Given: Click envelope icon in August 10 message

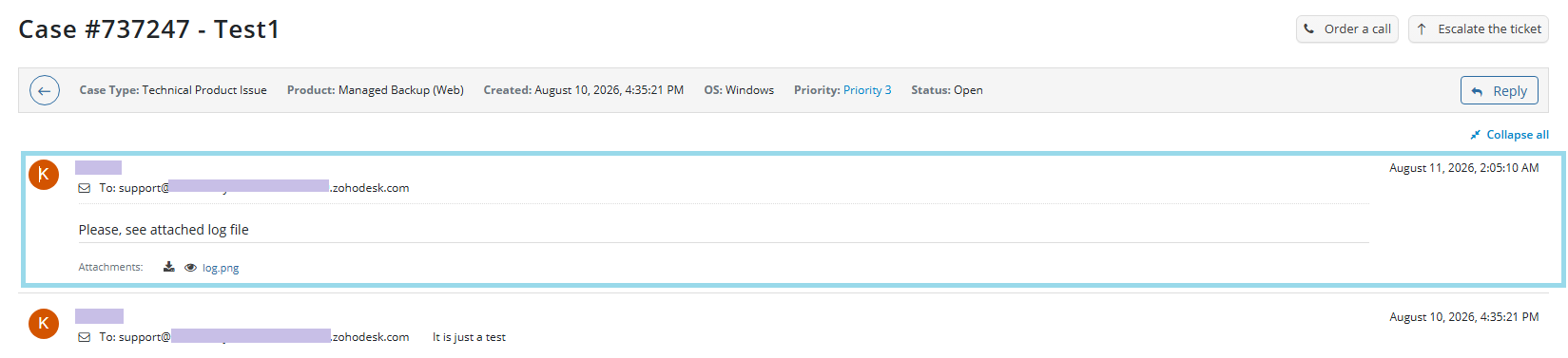Looking at the screenshot, I should (85, 337).
